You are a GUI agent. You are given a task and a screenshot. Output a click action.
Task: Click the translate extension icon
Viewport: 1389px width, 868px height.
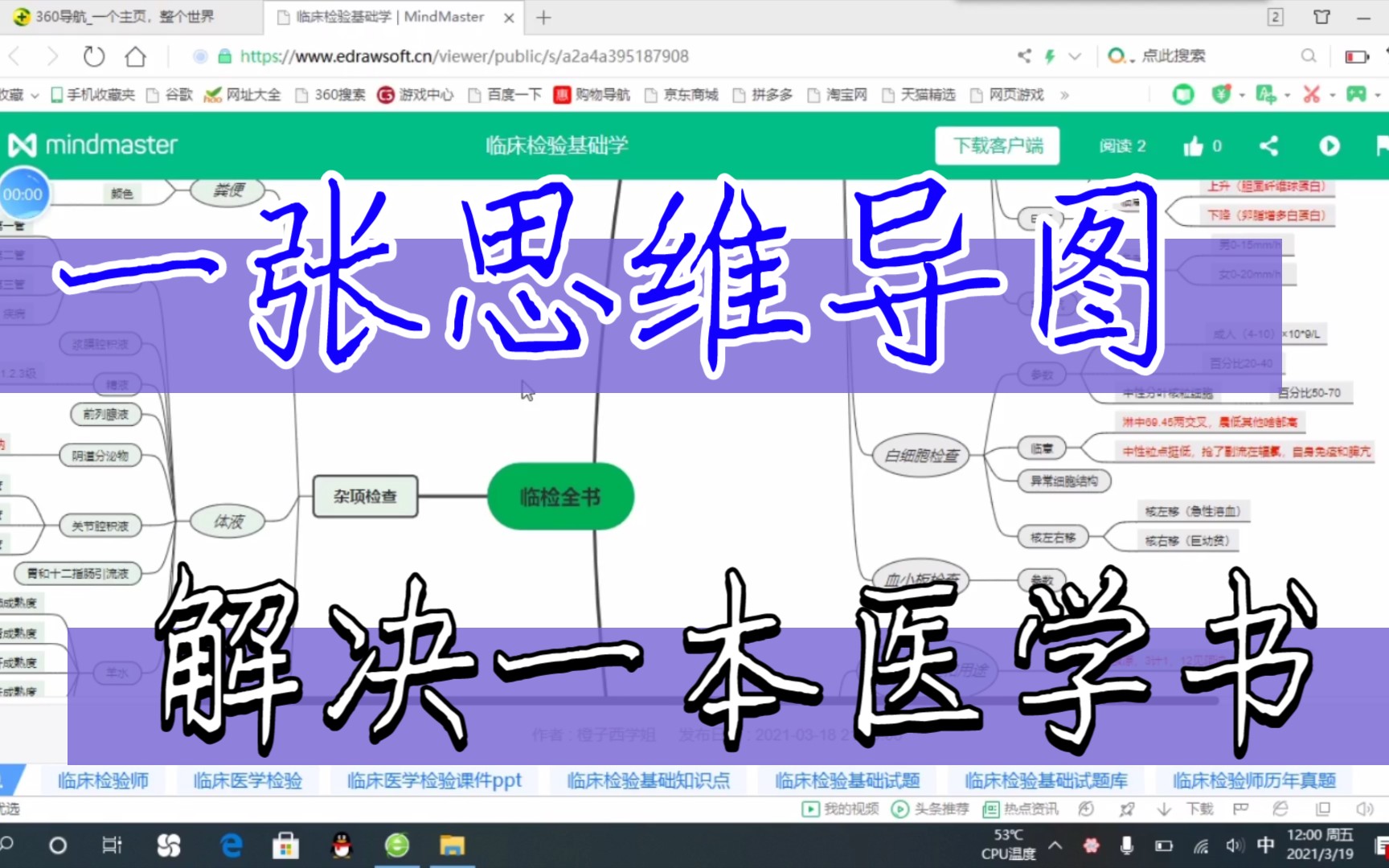[1265, 95]
